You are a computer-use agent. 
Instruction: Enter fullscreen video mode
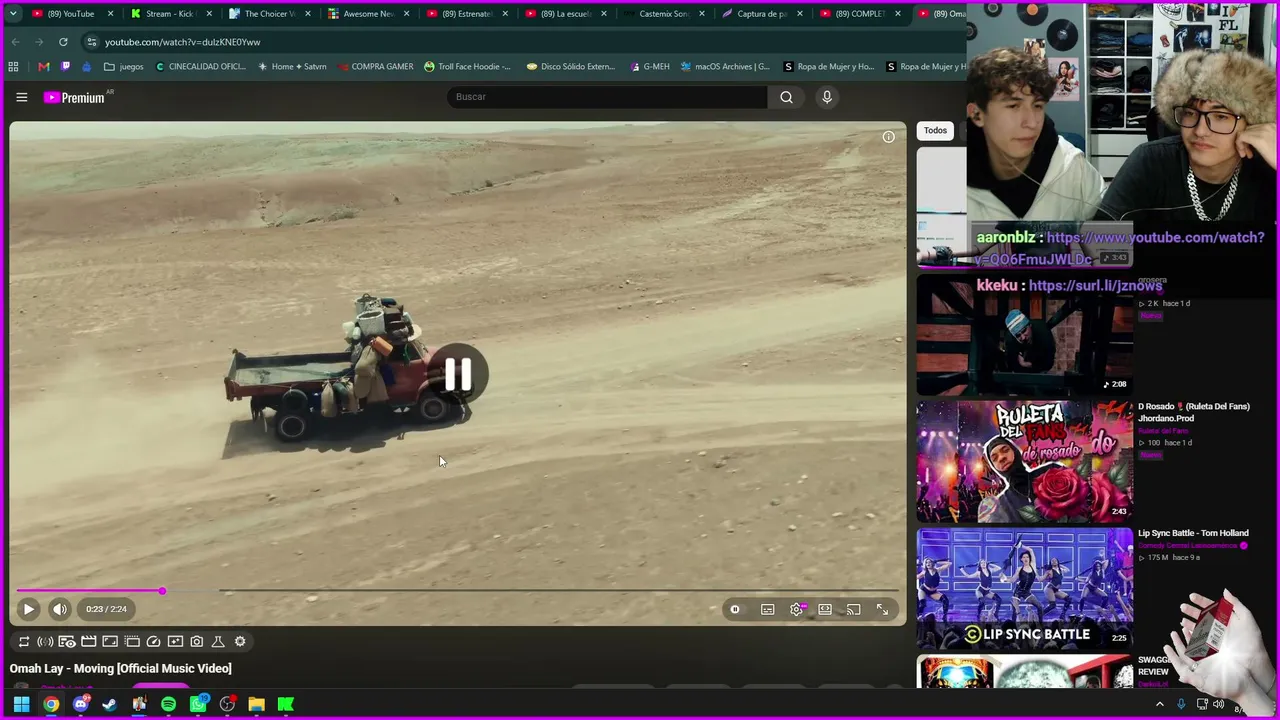[x=882, y=609]
